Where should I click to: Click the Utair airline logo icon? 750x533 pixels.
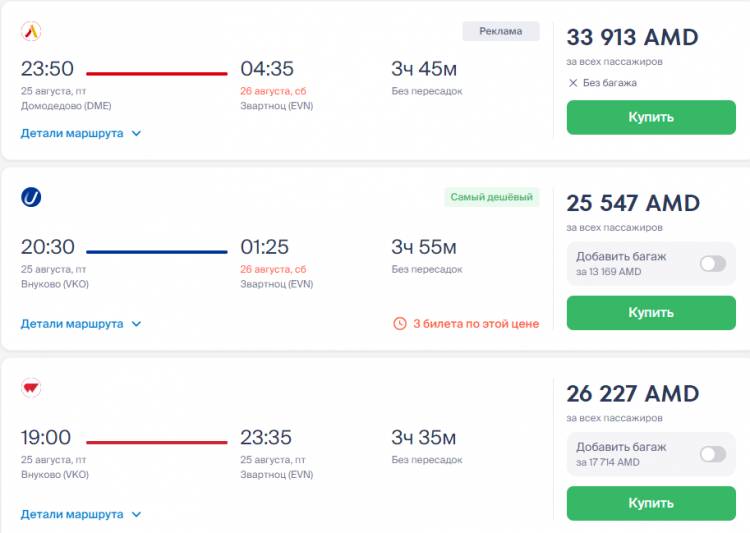click(31, 197)
